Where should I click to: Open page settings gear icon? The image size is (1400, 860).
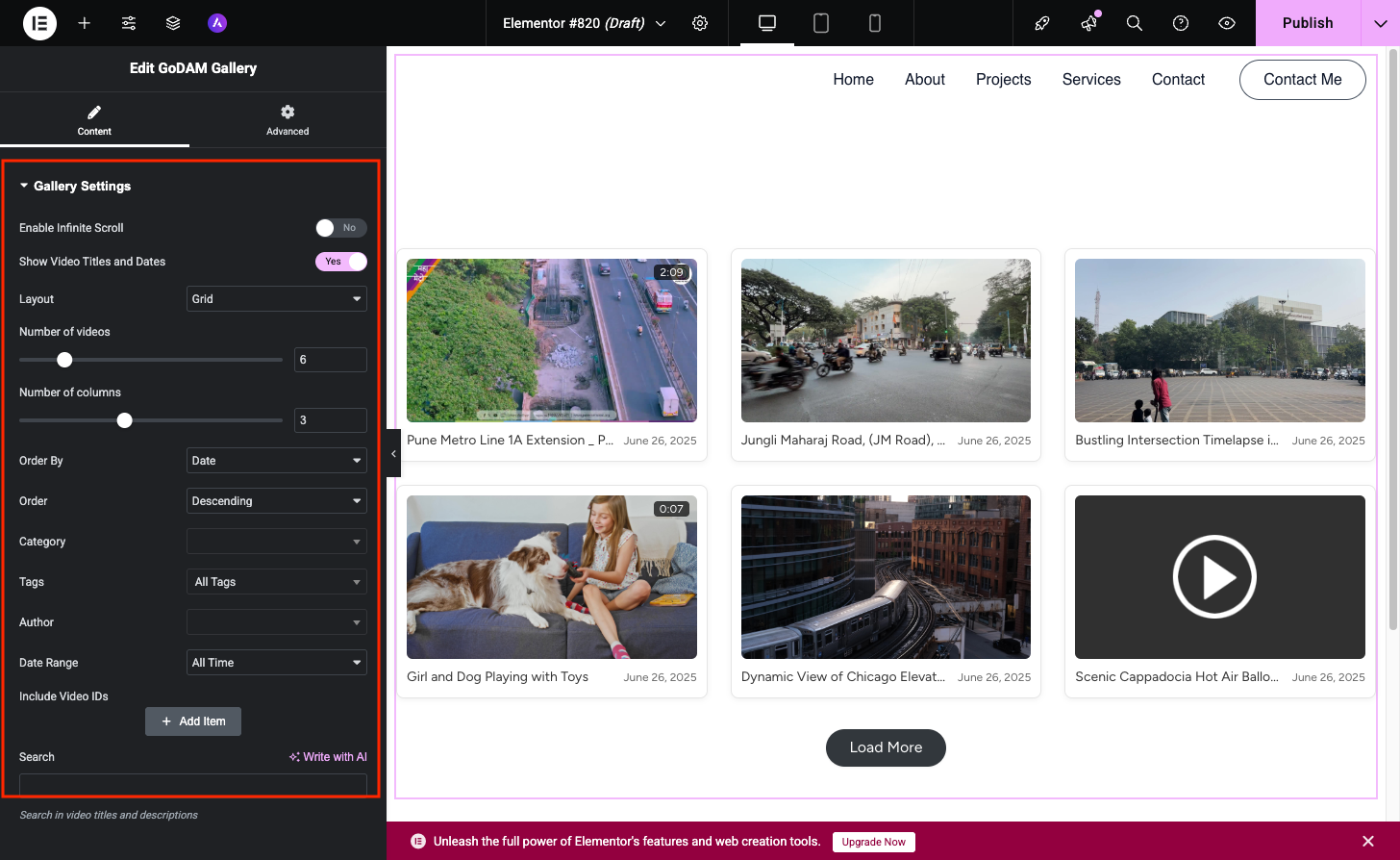point(700,23)
